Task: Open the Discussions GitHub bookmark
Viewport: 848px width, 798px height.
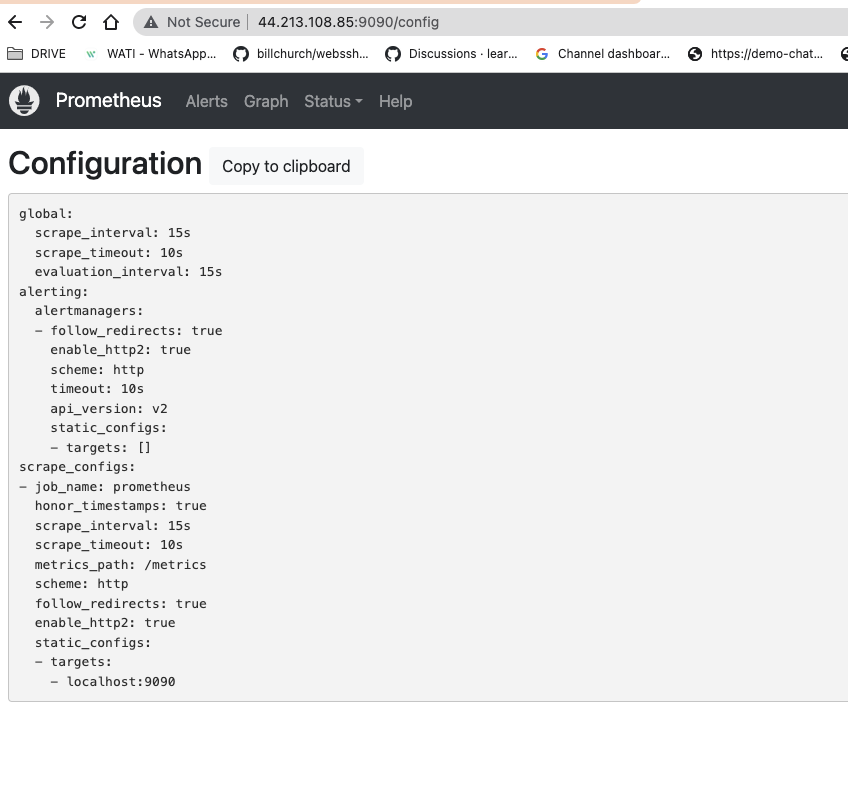Action: [457, 54]
